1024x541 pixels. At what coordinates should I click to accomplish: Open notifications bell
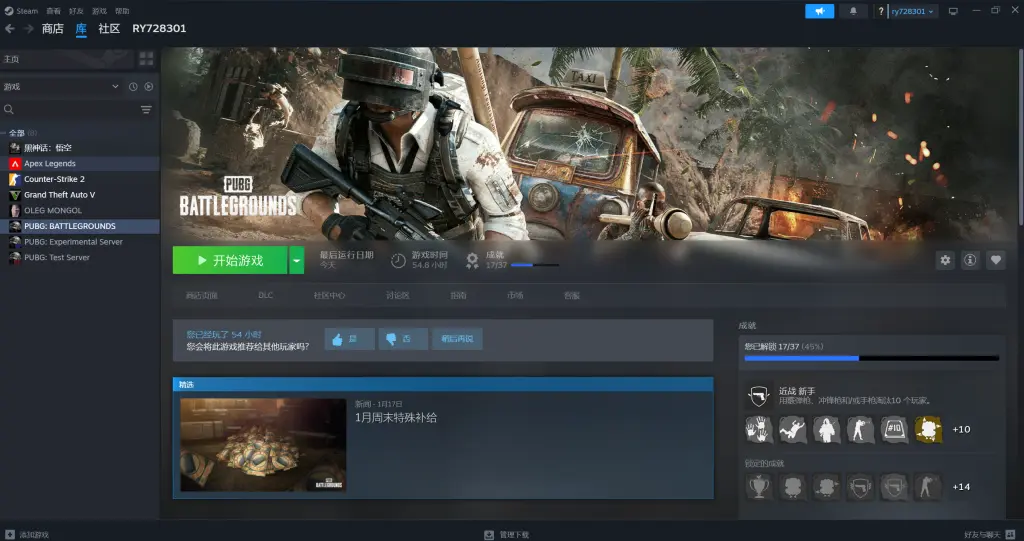coord(853,11)
